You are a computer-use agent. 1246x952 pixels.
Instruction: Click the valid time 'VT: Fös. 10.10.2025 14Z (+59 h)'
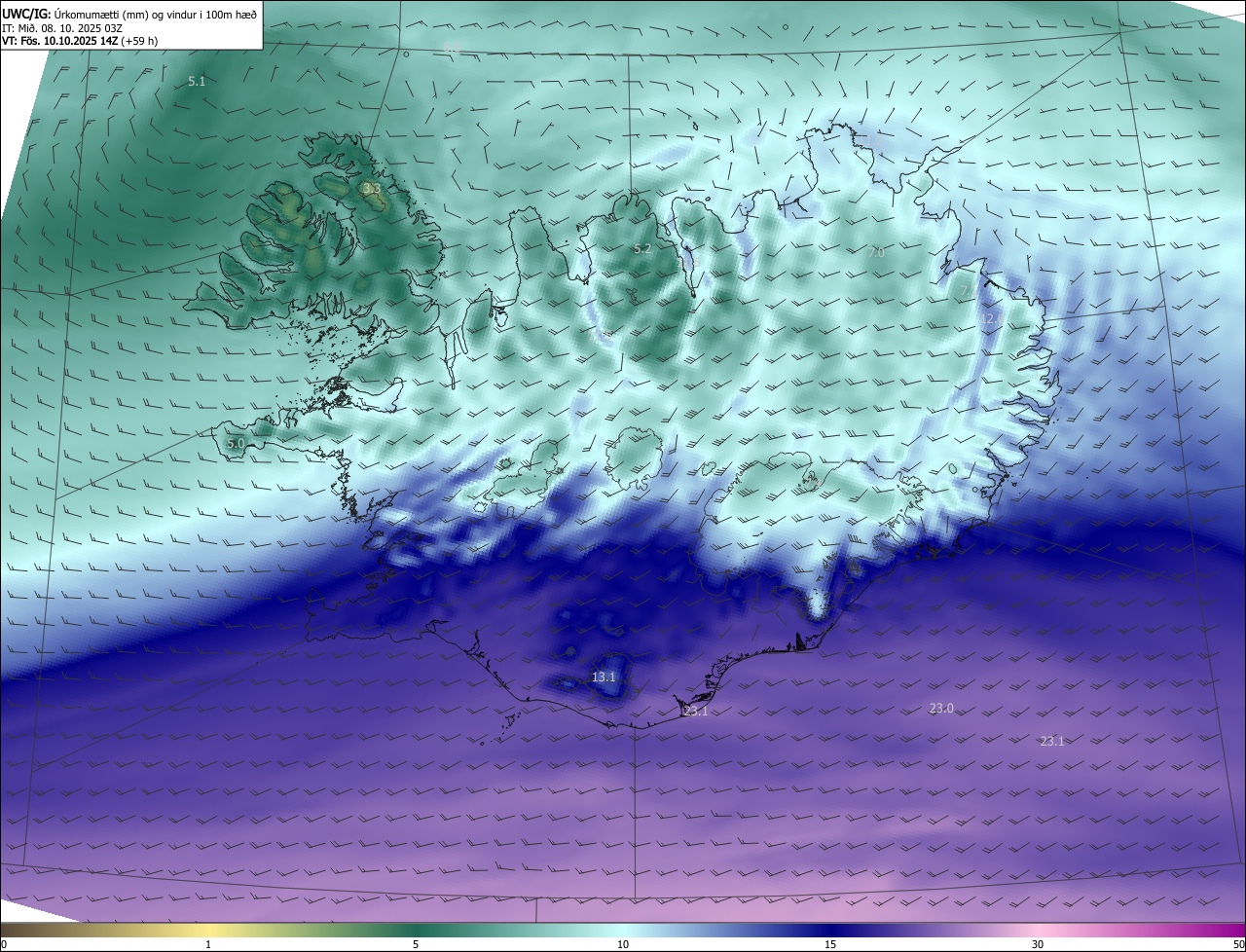click(x=80, y=41)
